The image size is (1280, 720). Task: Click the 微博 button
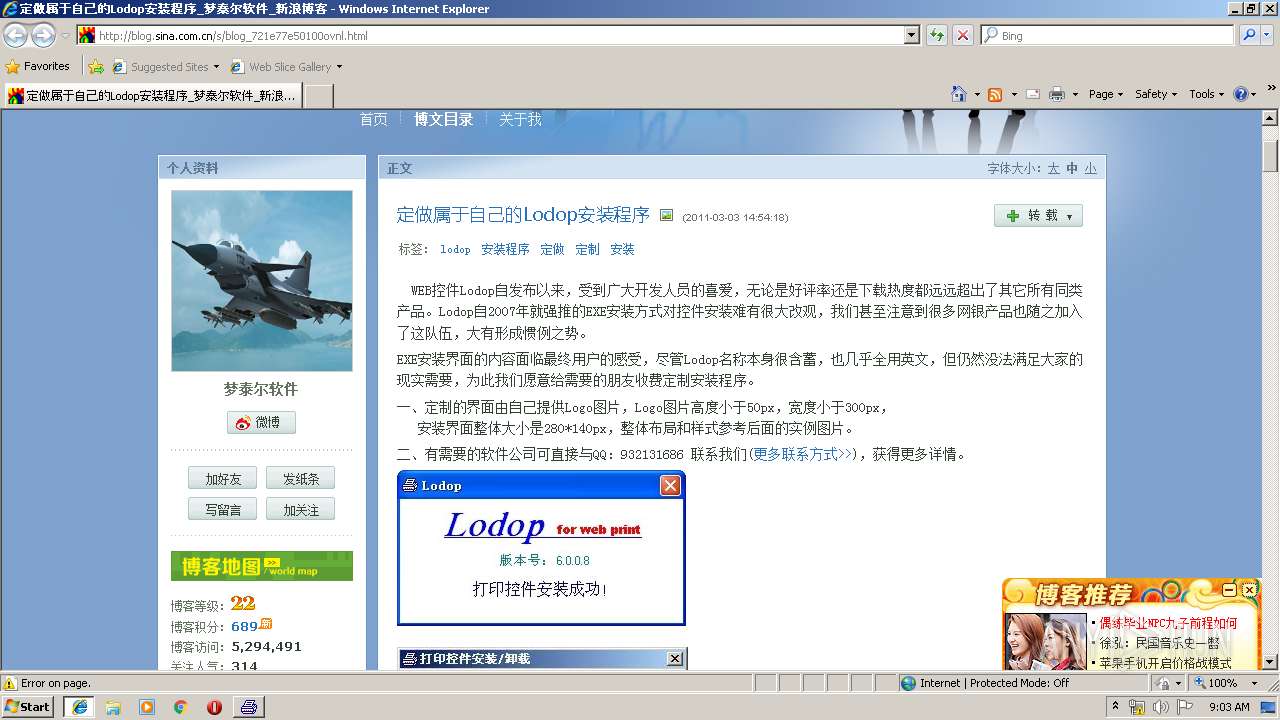[260, 422]
